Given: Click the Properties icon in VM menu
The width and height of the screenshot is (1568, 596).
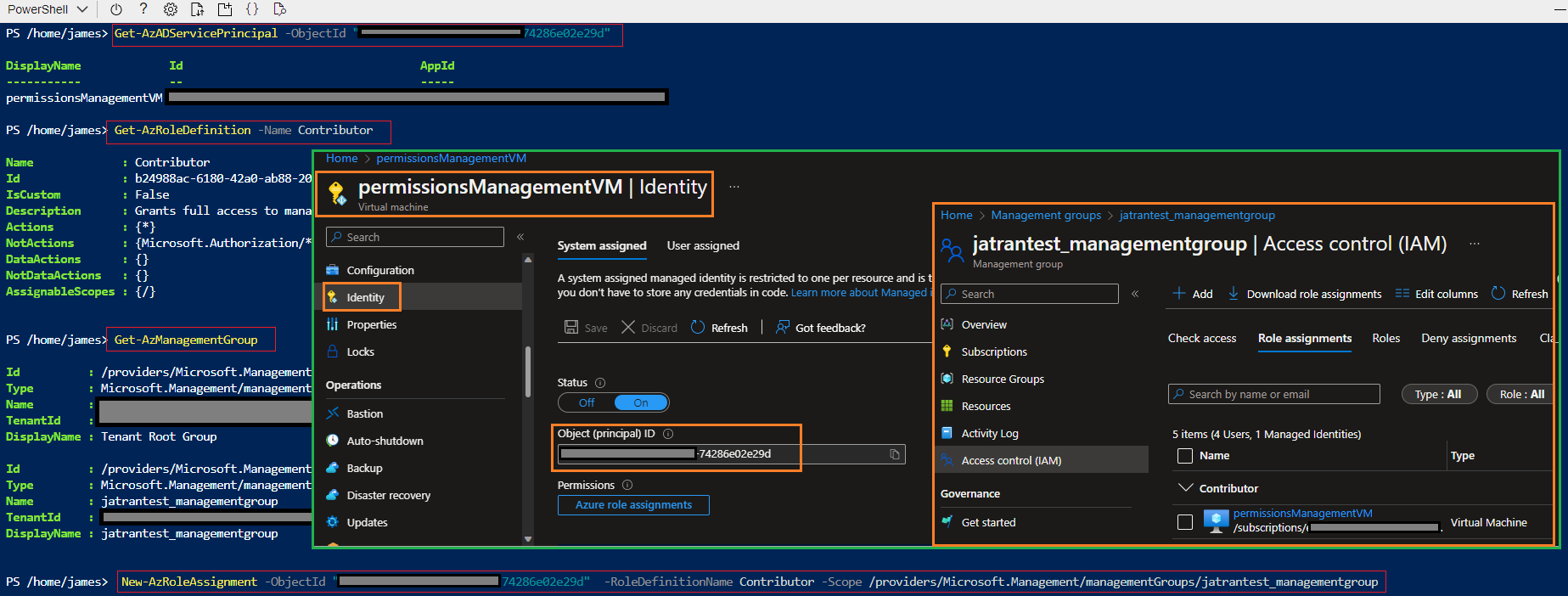Looking at the screenshot, I should click(x=333, y=324).
